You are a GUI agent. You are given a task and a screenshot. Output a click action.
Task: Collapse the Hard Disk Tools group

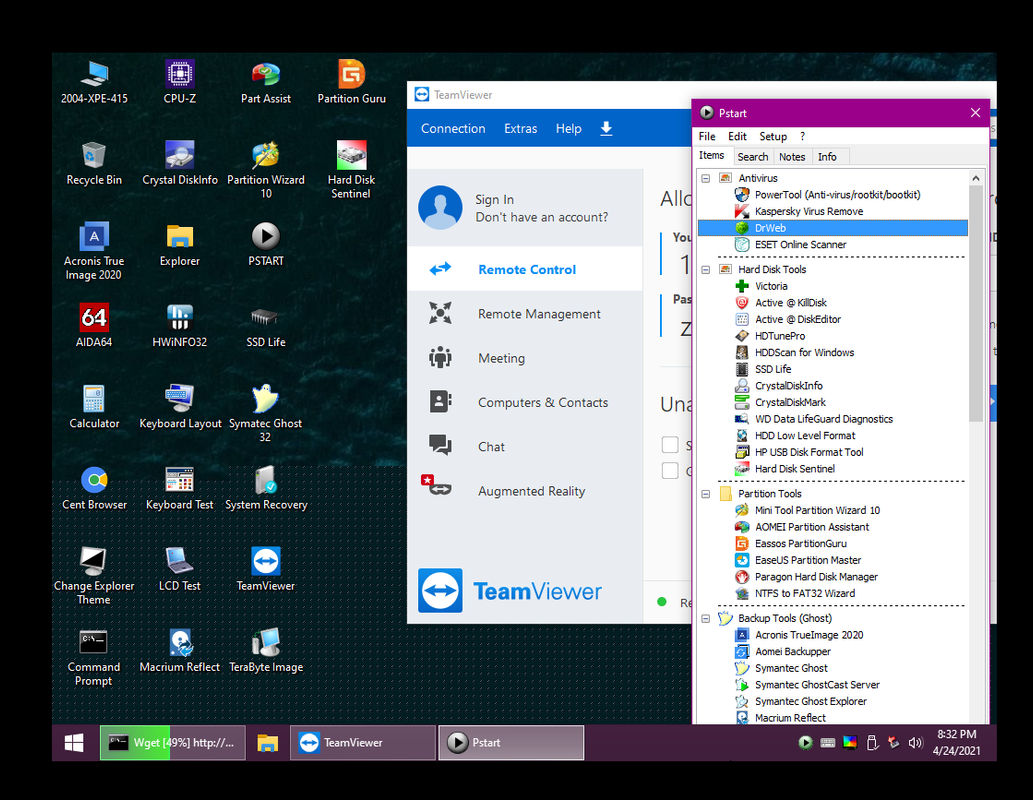[x=706, y=270]
